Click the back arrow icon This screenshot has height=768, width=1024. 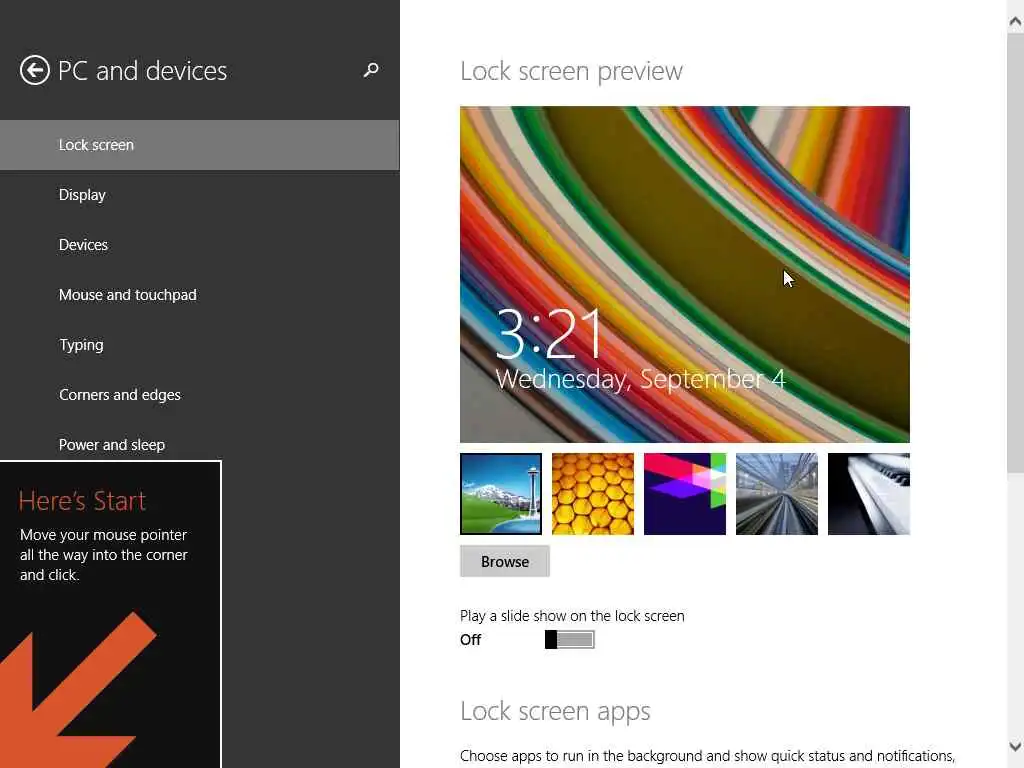tap(35, 70)
